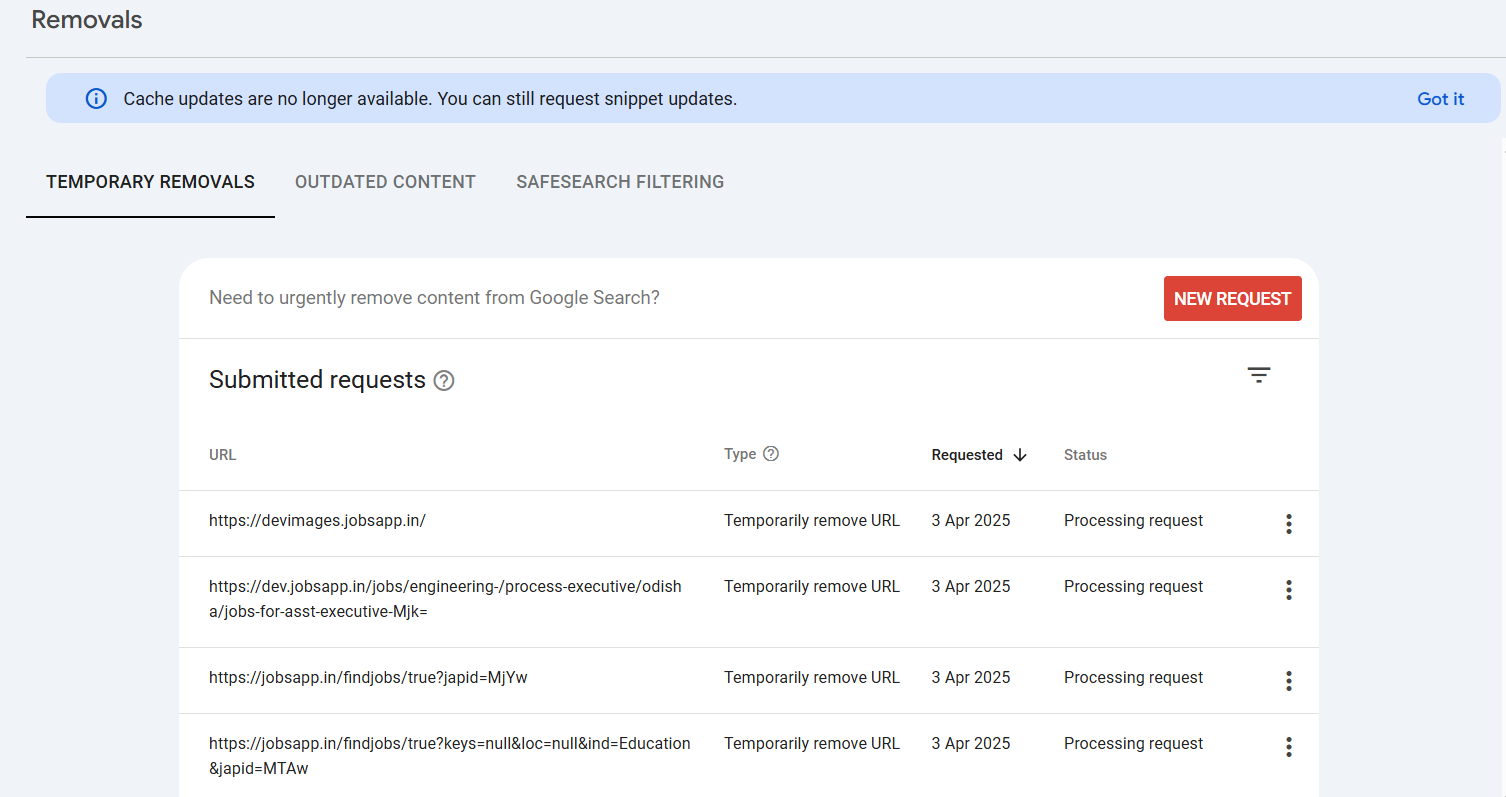Sort by the Requested column header

966,455
